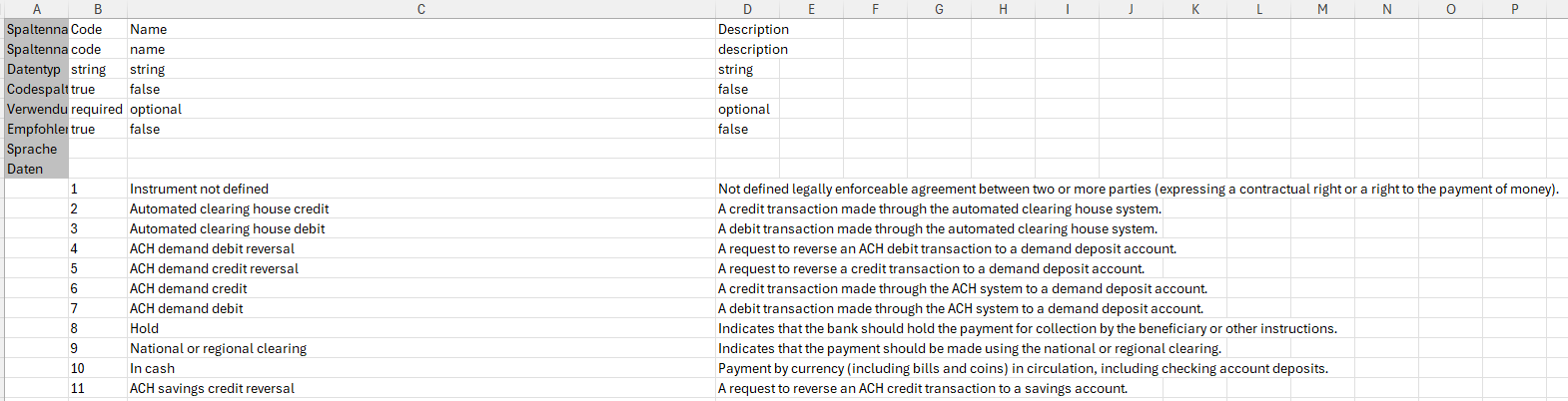This screenshot has width=1568, height=401.
Task: Select column G header
Action: click(x=939, y=9)
